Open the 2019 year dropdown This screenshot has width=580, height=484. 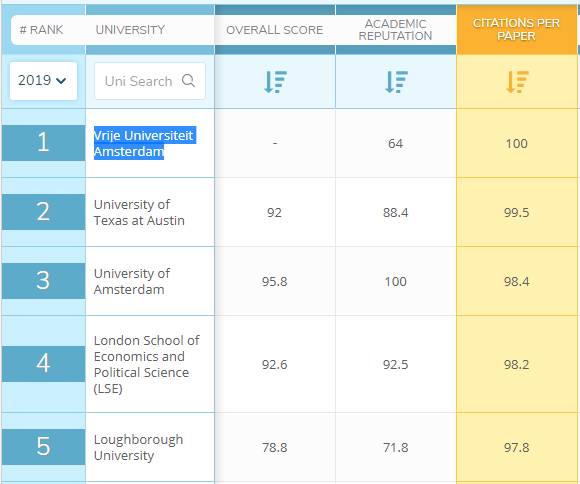coord(43,80)
